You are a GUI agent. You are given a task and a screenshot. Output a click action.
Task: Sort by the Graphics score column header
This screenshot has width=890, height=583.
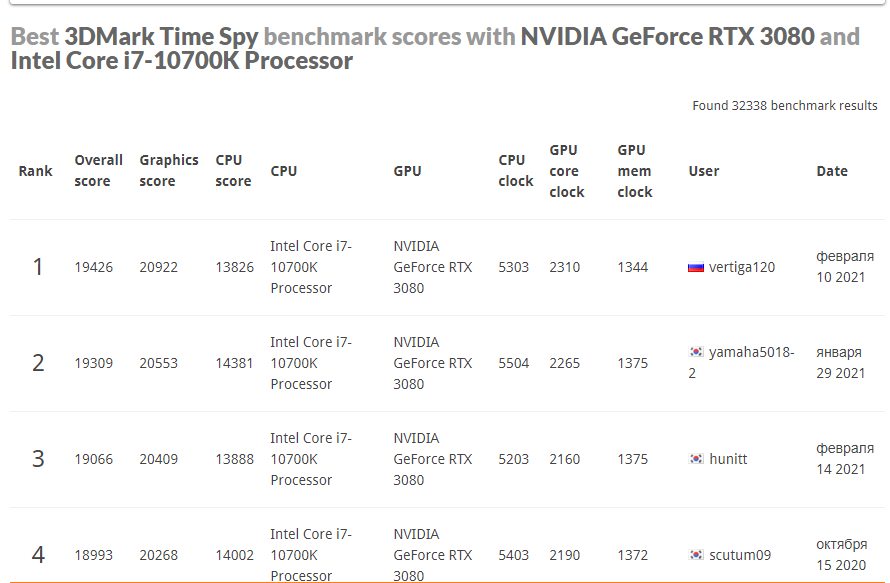tap(168, 170)
